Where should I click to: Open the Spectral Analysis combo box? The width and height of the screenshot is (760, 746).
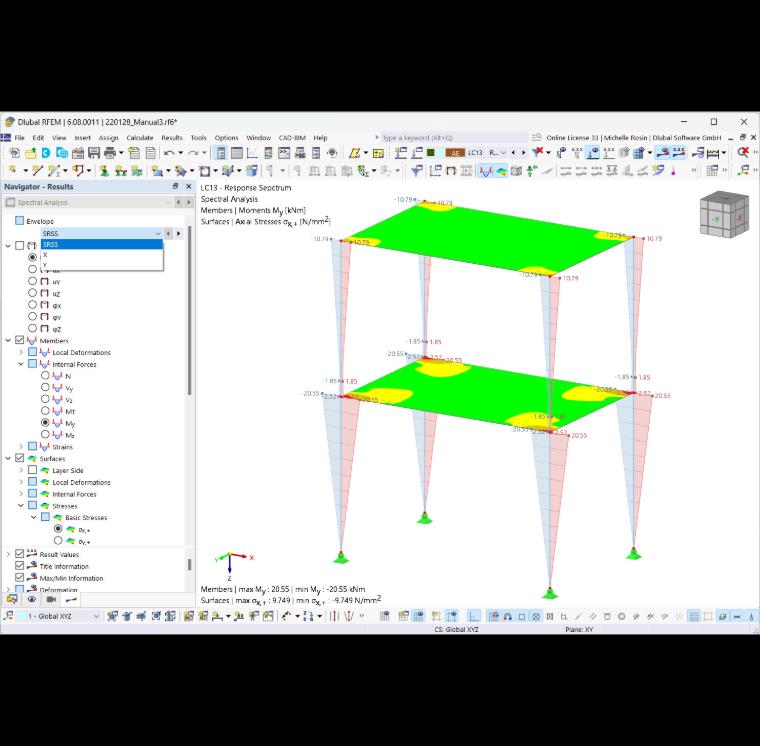pyautogui.click(x=88, y=202)
